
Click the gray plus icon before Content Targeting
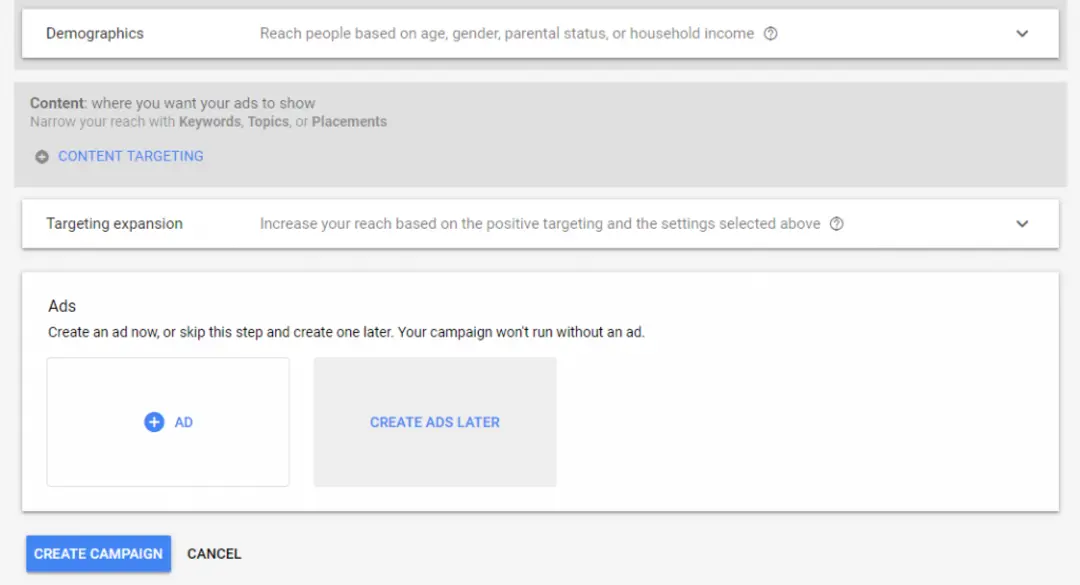[x=42, y=157]
